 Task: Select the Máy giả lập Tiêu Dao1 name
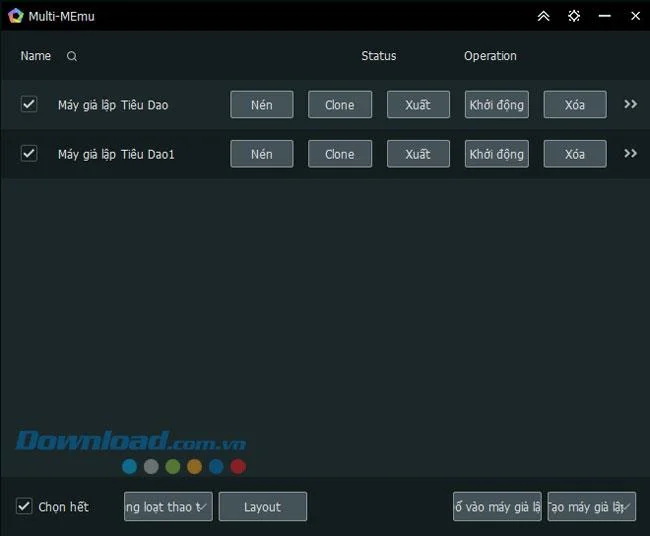tap(116, 154)
